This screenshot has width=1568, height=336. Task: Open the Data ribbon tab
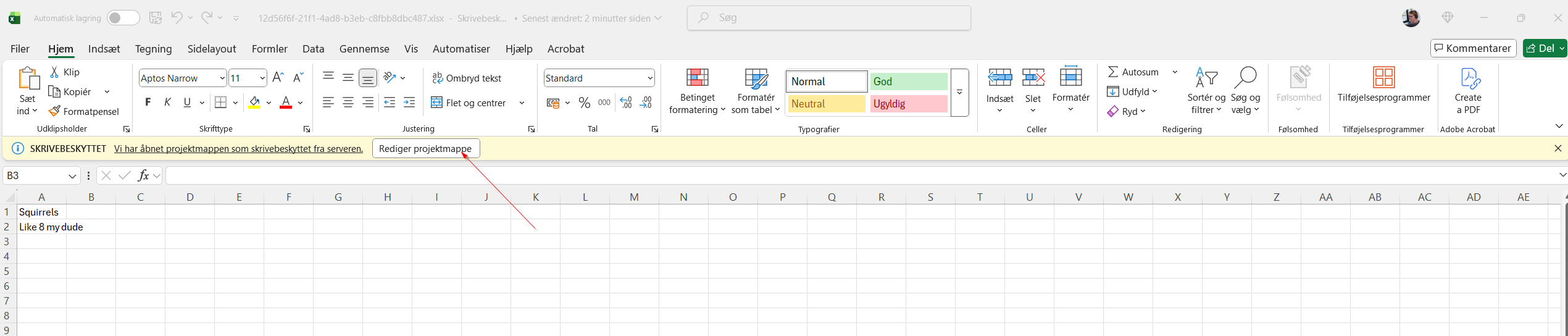pyautogui.click(x=314, y=49)
